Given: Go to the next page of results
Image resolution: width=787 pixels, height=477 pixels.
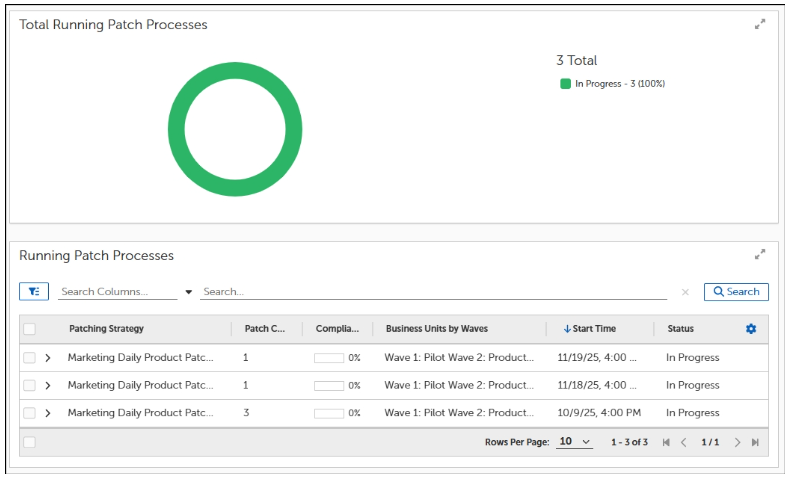Looking at the screenshot, I should pyautogui.click(x=737, y=442).
